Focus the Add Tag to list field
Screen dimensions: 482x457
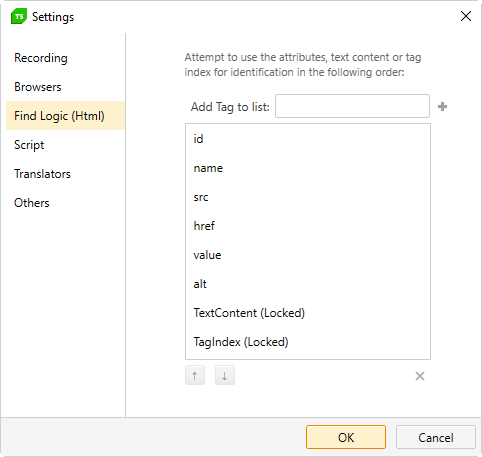point(352,106)
